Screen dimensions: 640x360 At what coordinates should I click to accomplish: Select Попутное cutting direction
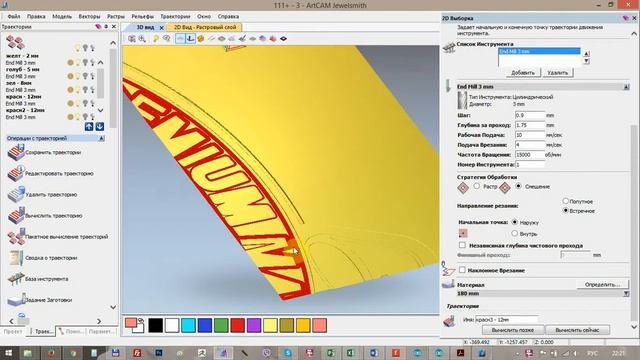pos(566,201)
